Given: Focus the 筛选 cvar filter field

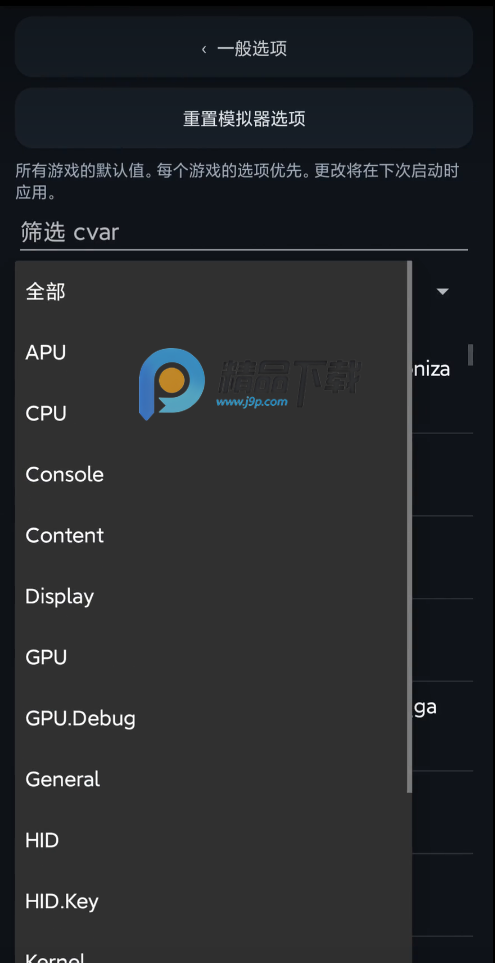Looking at the screenshot, I should [x=244, y=233].
